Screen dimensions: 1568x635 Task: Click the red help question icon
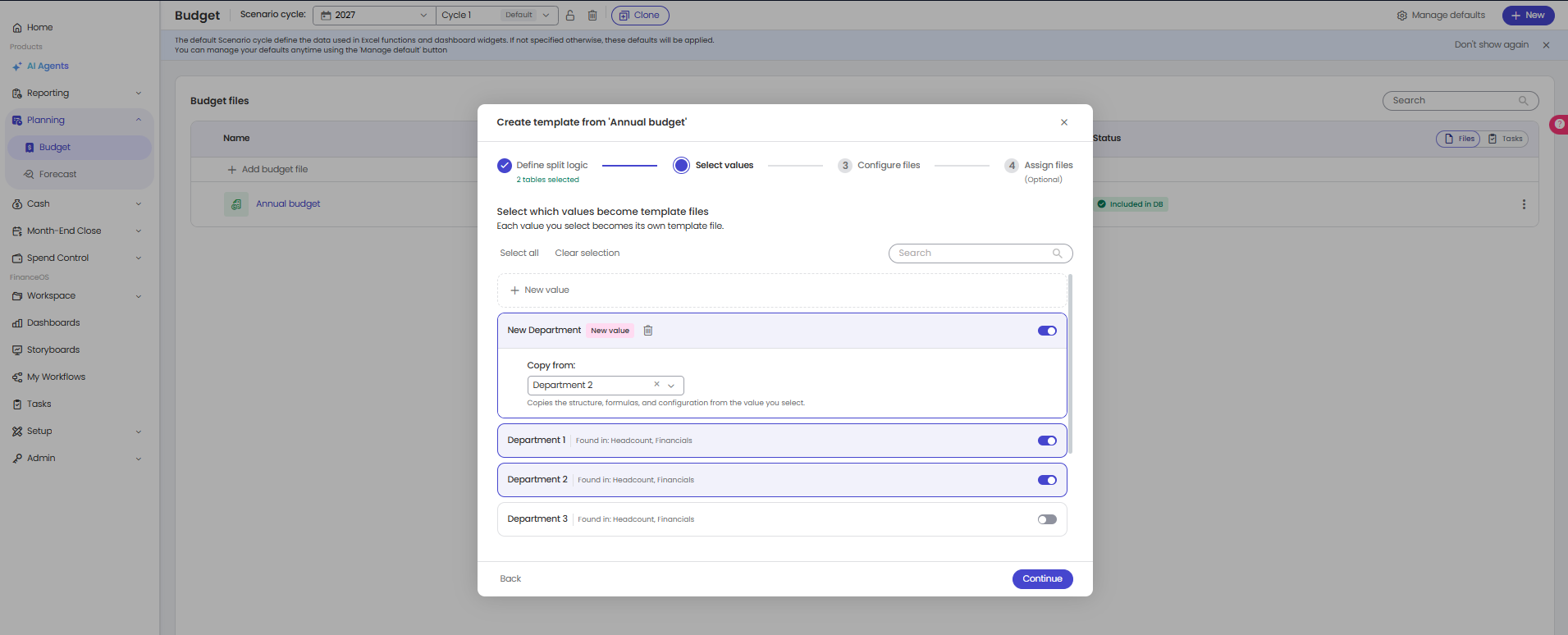click(x=1559, y=125)
